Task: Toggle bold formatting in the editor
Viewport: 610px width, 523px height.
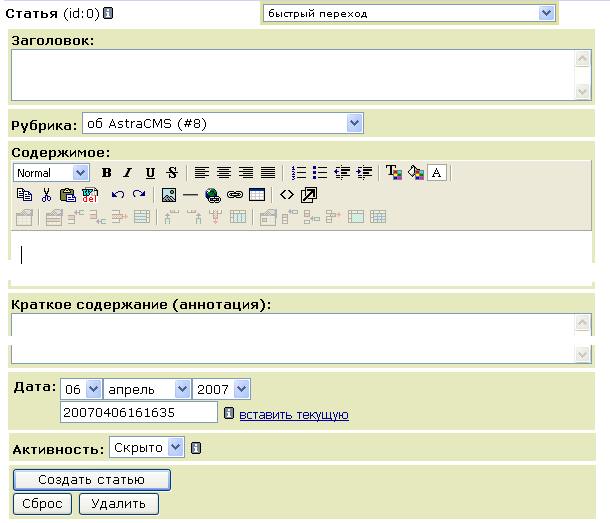Action: pos(106,173)
